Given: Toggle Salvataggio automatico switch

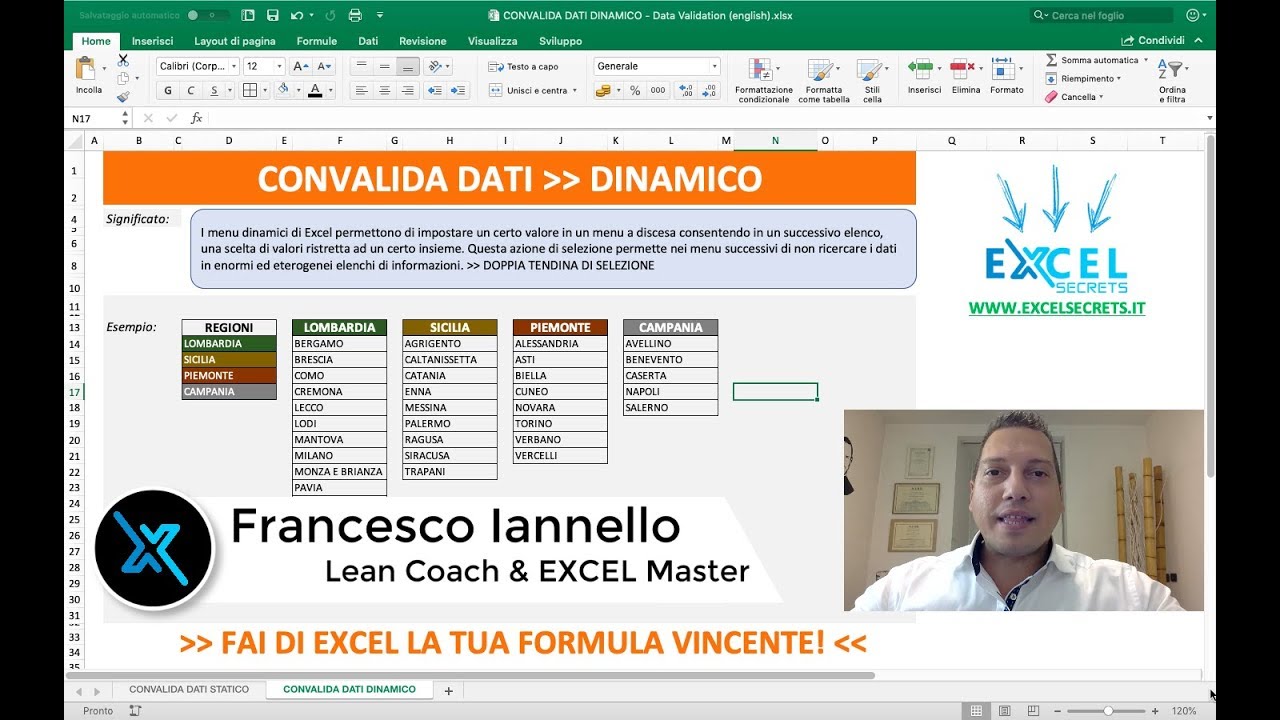Looking at the screenshot, I should point(207,15).
